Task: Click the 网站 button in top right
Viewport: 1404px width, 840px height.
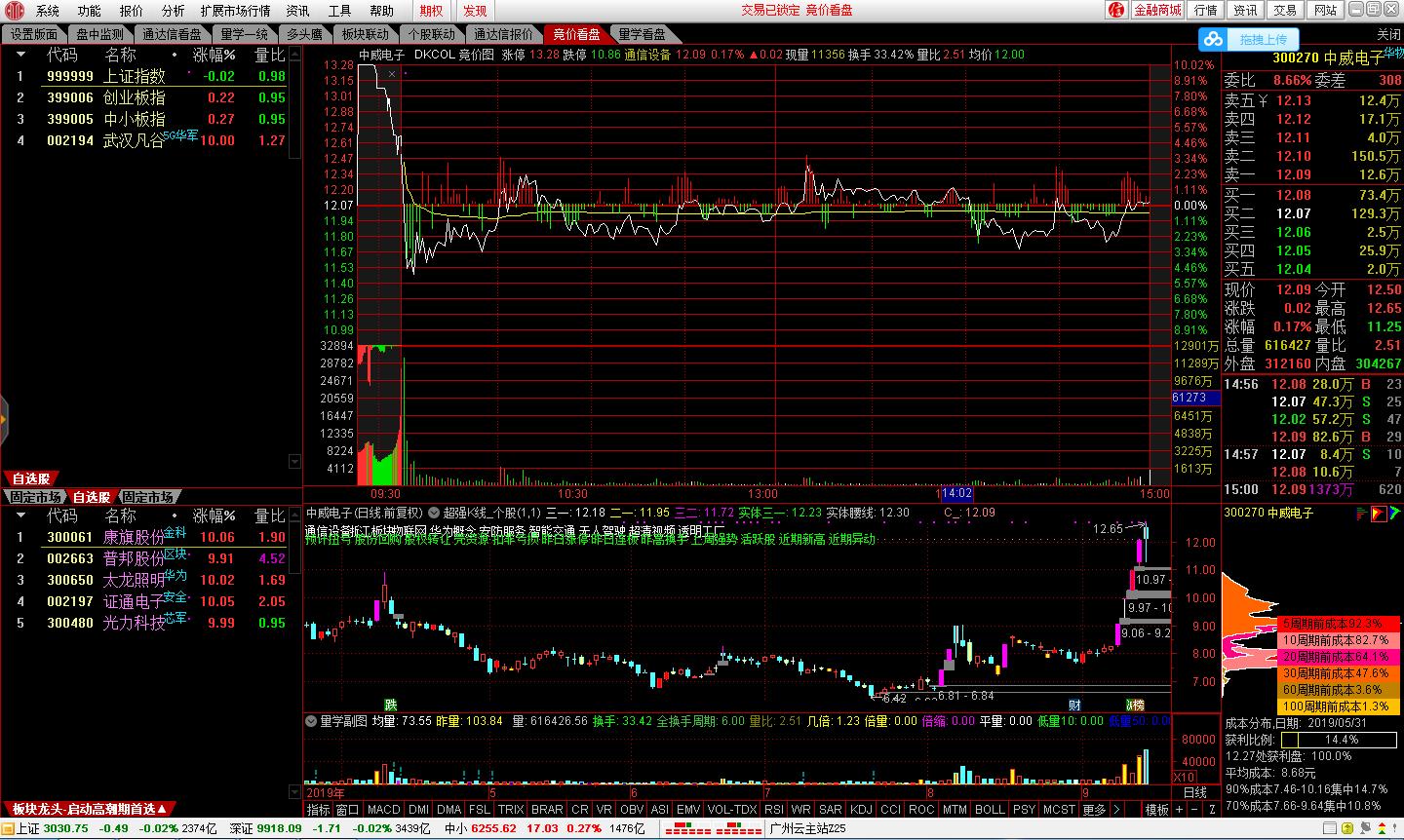Action: tap(1325, 10)
